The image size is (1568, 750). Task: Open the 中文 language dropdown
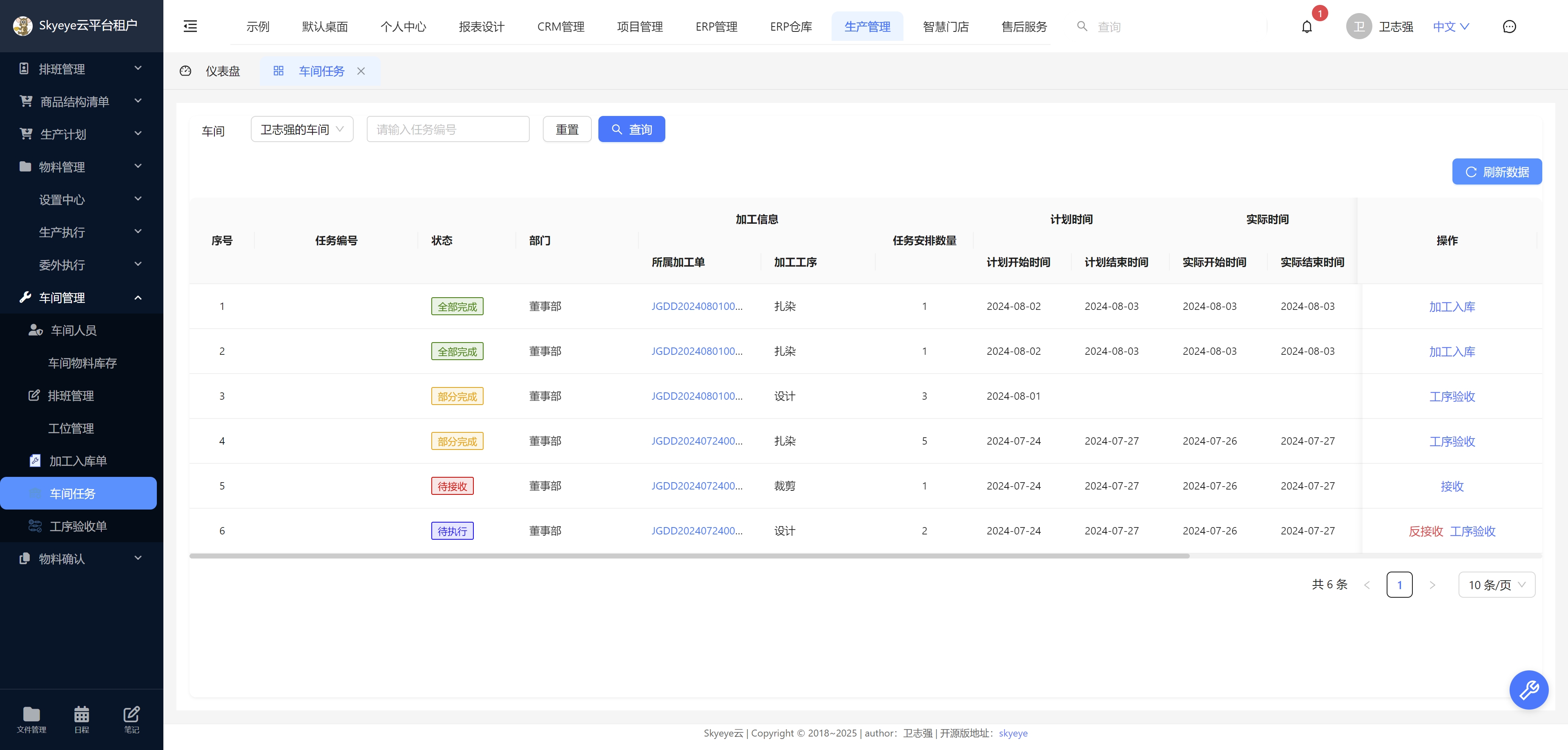(1450, 26)
